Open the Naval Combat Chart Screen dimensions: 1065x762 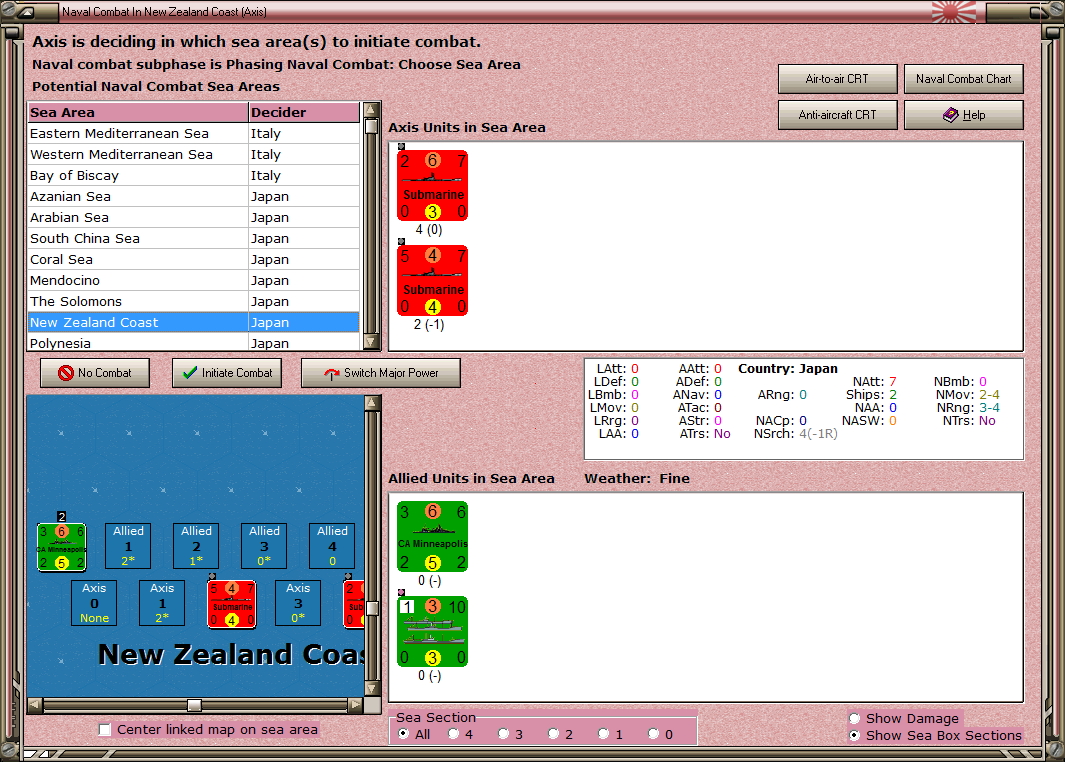964,79
